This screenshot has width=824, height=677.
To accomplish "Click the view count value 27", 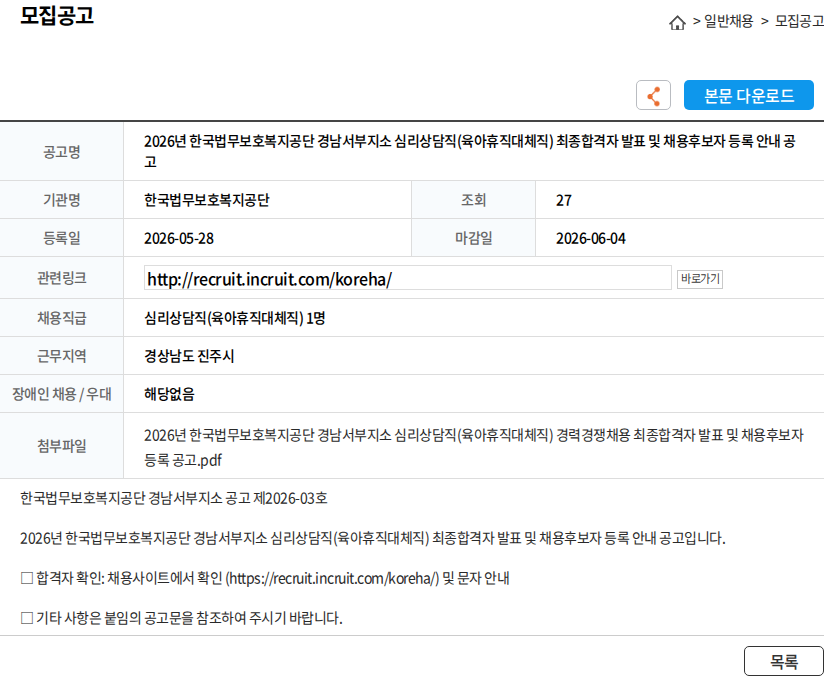I will tap(563, 200).
